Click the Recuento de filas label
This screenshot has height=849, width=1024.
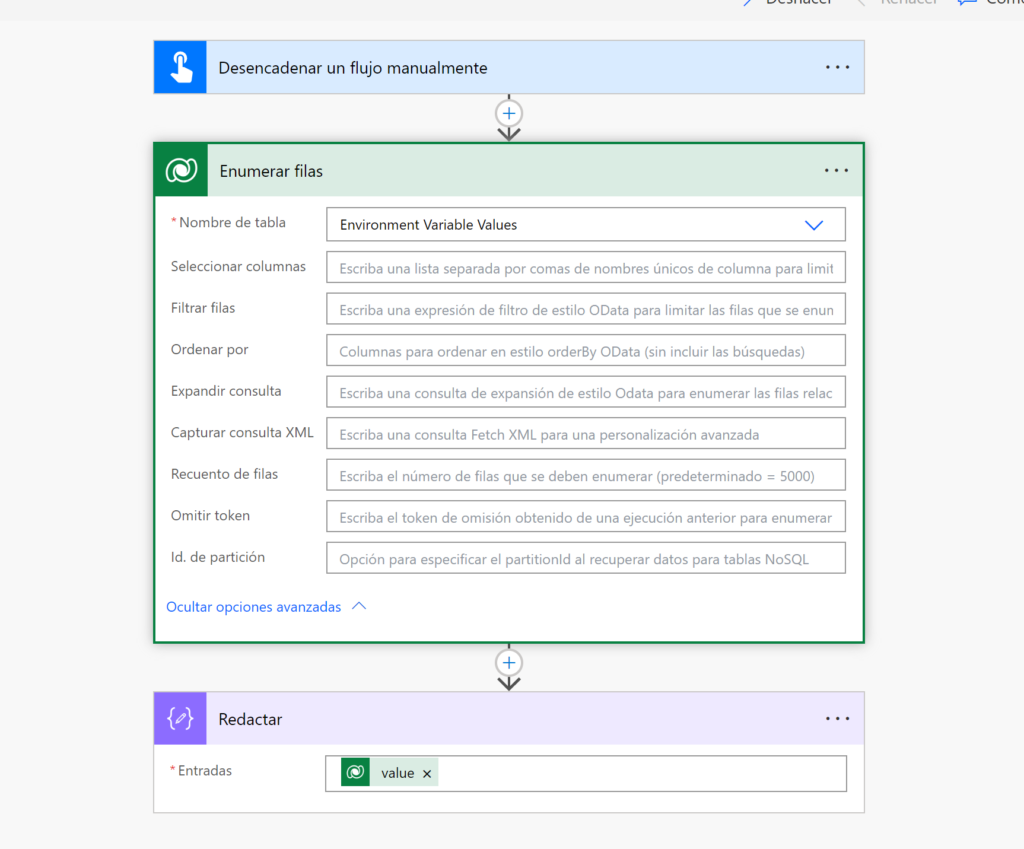tap(224, 474)
